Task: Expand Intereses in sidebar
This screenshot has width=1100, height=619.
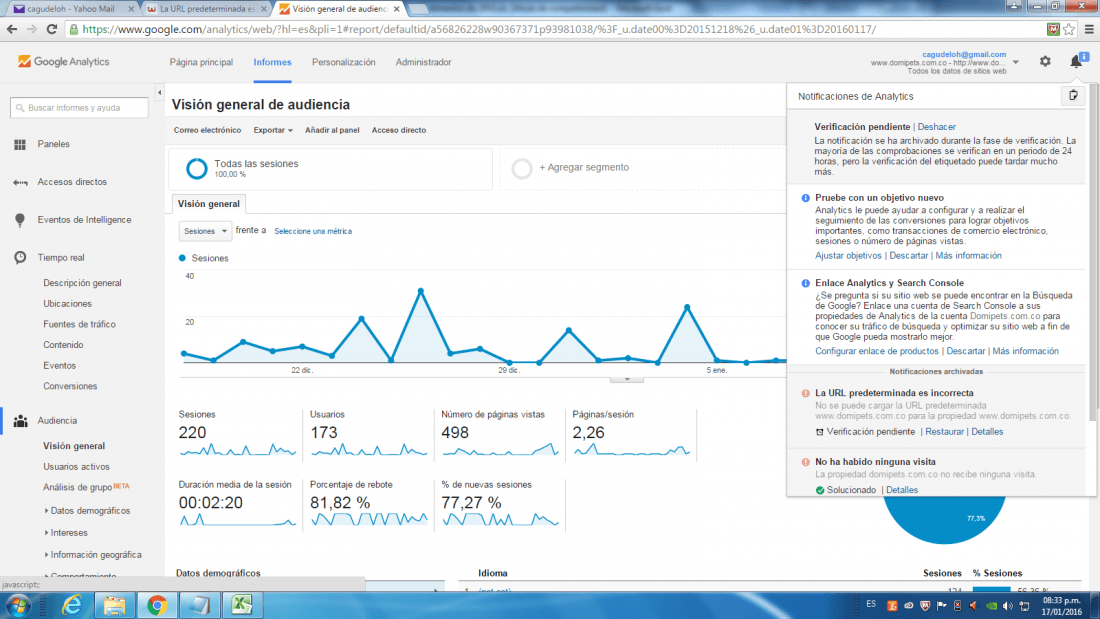Action: [46, 533]
